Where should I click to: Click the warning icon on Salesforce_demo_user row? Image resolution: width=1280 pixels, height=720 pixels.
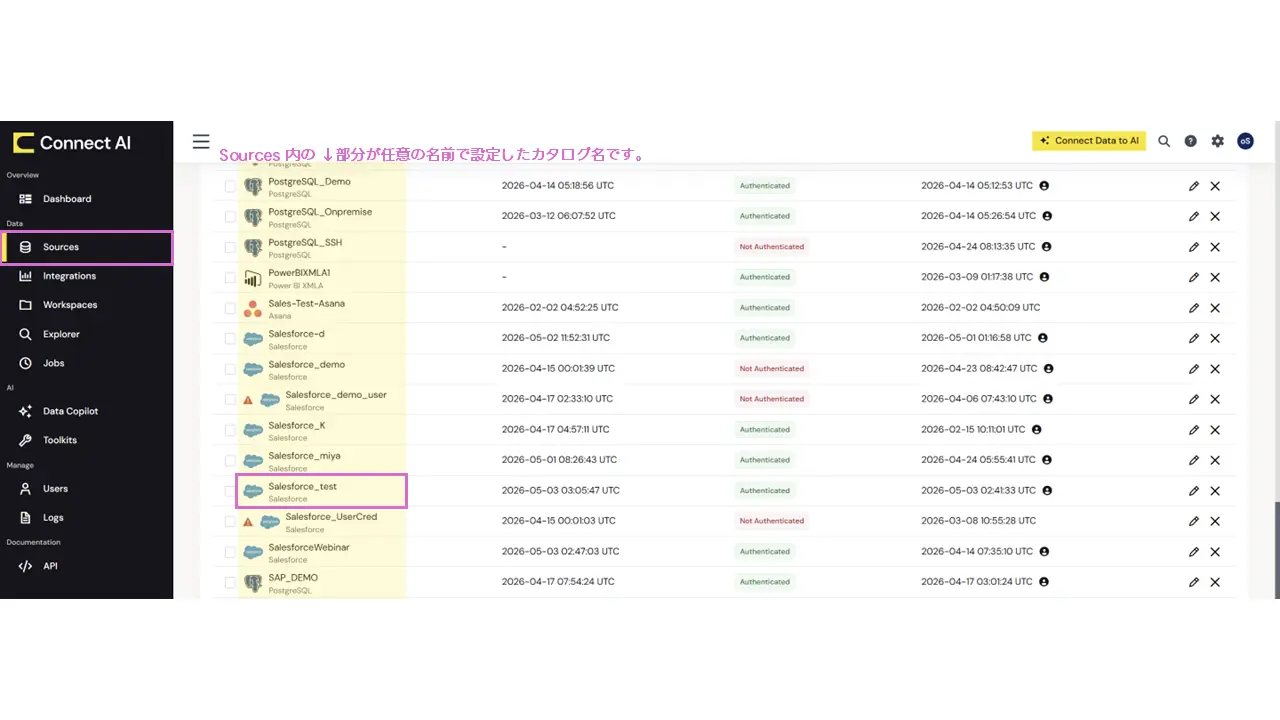click(248, 400)
